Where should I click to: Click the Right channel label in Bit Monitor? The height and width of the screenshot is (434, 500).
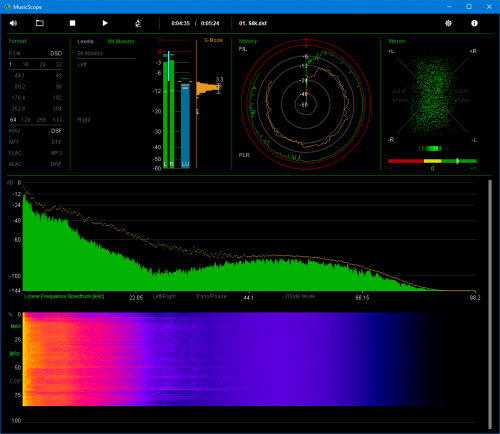84,120
